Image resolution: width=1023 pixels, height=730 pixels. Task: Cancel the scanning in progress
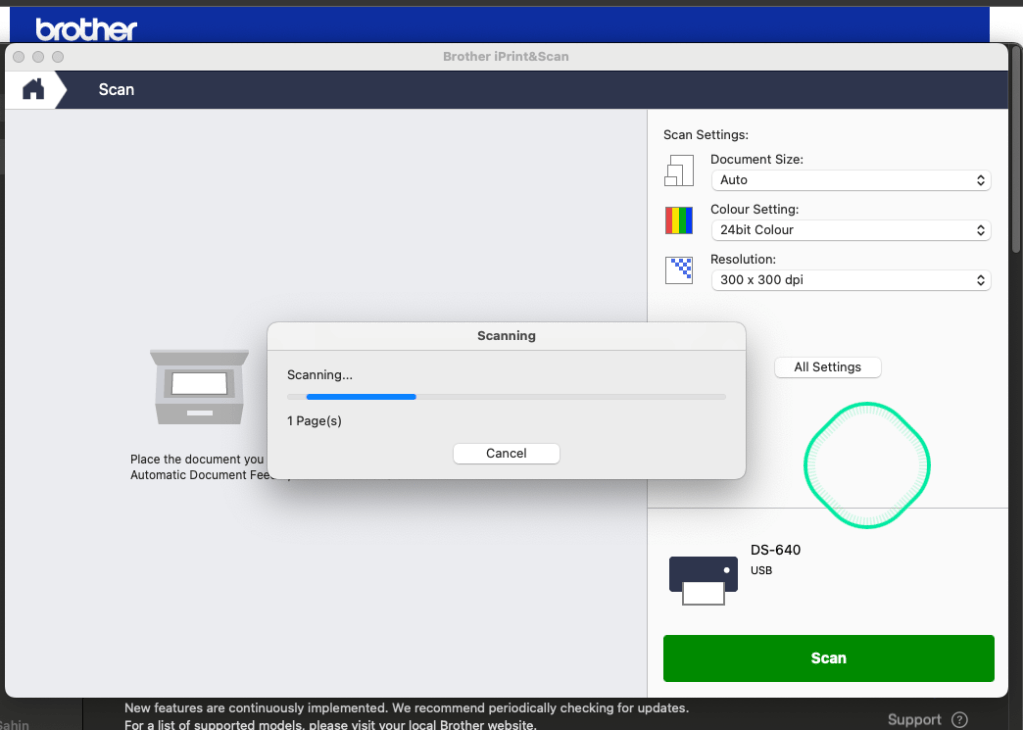coord(506,453)
